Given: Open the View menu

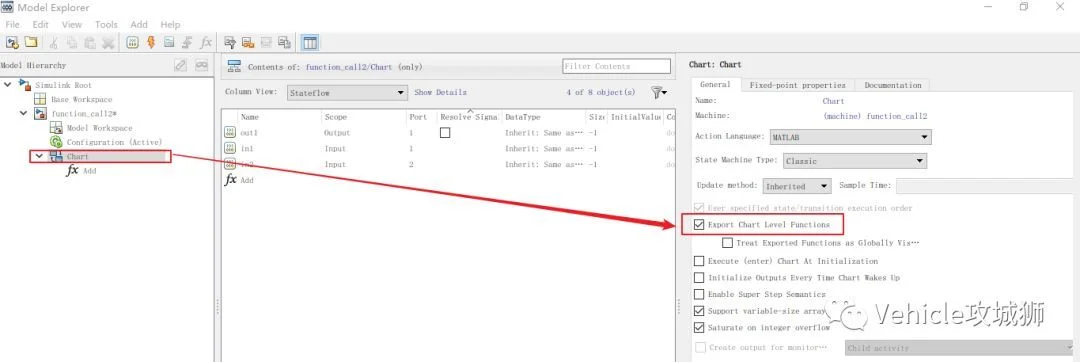Looking at the screenshot, I should pyautogui.click(x=72, y=24).
